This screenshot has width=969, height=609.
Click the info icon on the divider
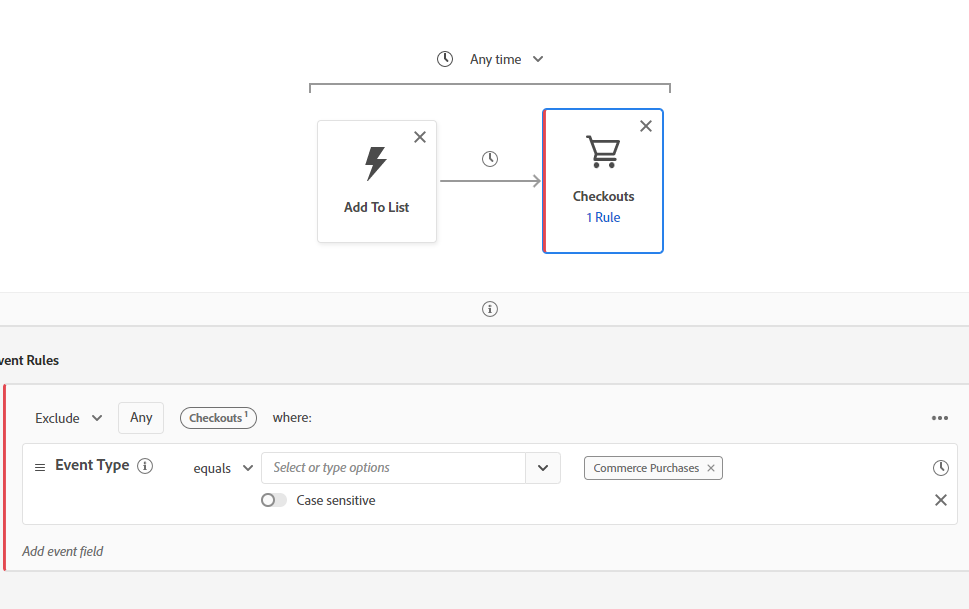coord(490,309)
